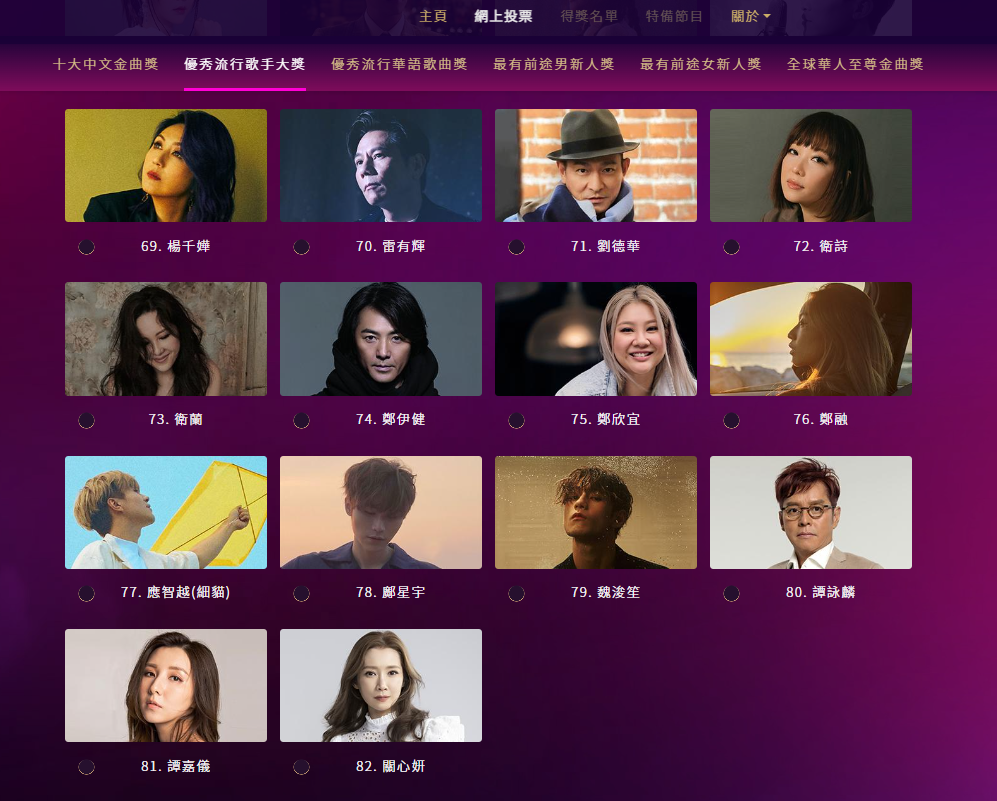This screenshot has width=997, height=801.
Task: Click the 79. 魏浚笙 thumbnail image
Action: tap(596, 512)
